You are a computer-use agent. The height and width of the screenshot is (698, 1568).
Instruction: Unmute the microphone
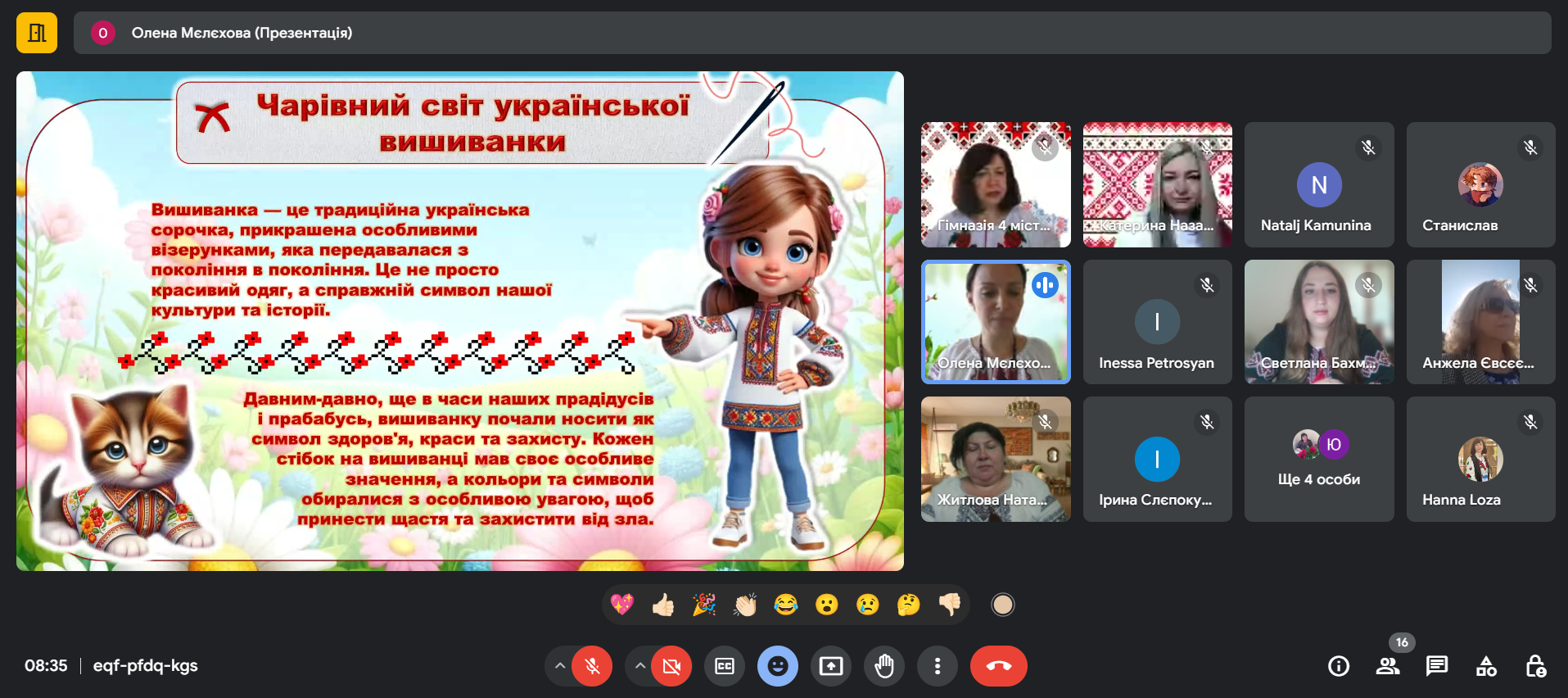pyautogui.click(x=592, y=666)
